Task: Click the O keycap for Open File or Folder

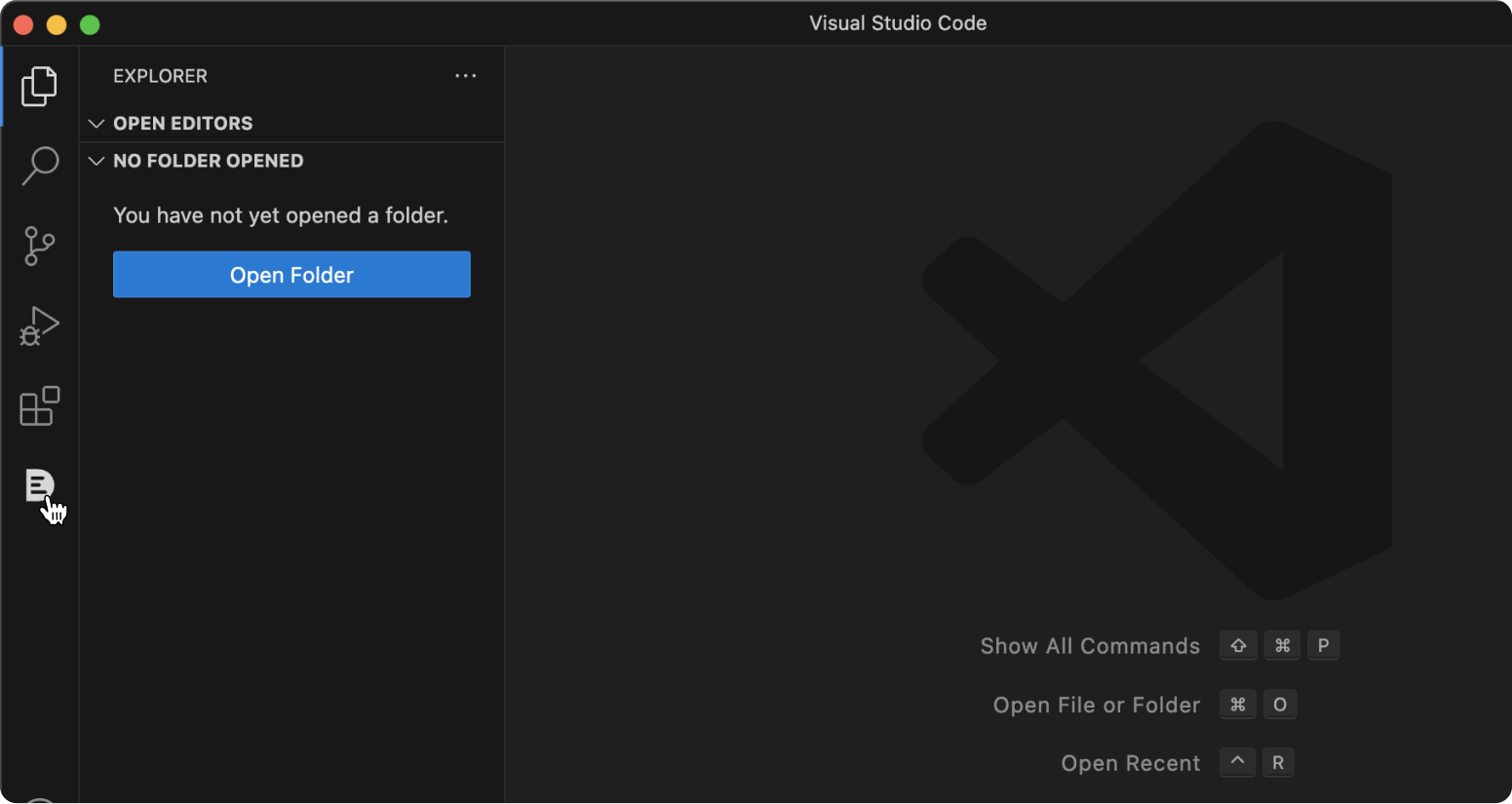Action: [x=1280, y=705]
